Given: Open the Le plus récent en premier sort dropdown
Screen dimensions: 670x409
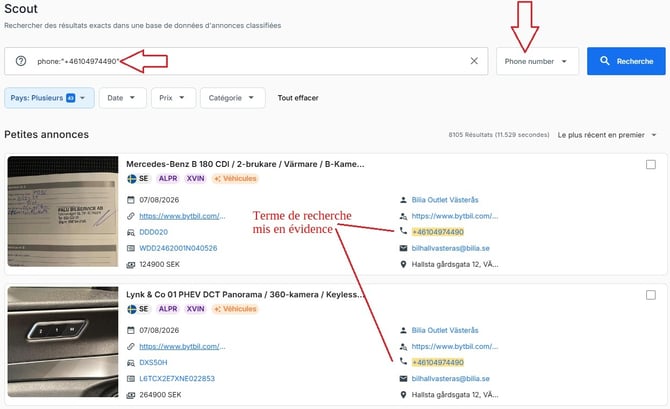Looking at the screenshot, I should pos(607,135).
